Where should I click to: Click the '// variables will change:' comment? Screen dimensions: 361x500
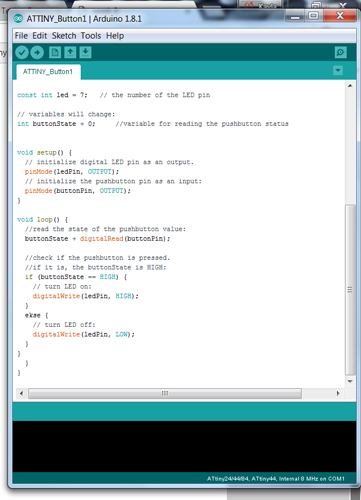[x=66, y=114]
